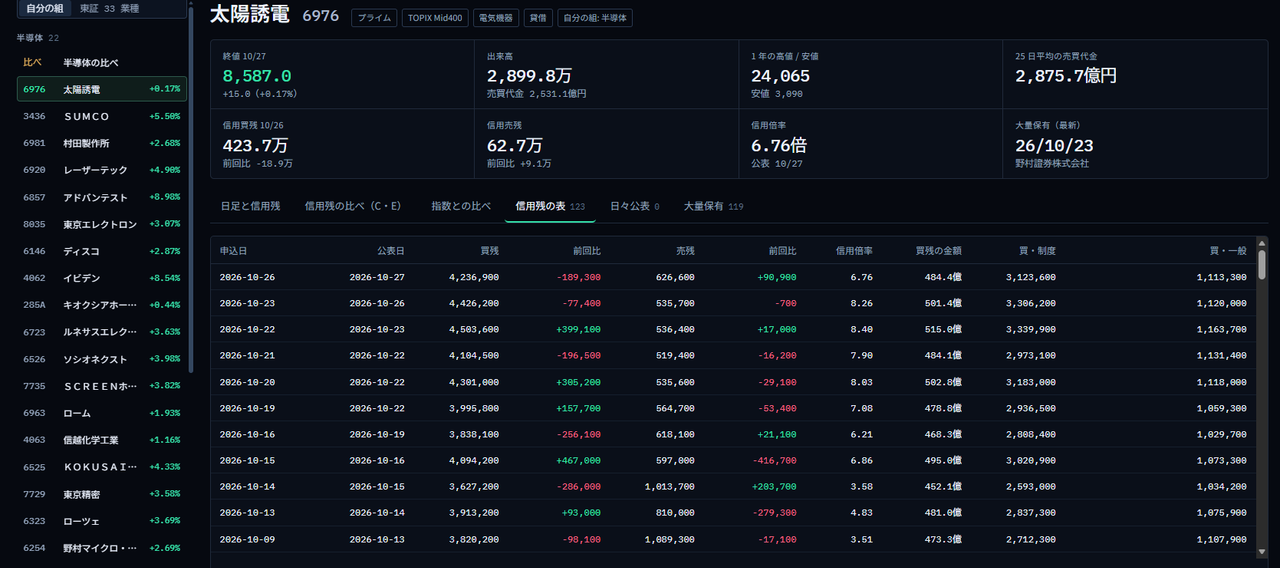The image size is (1280, 568).
Task: Open the 大量保有 tab
Action: pos(713,206)
